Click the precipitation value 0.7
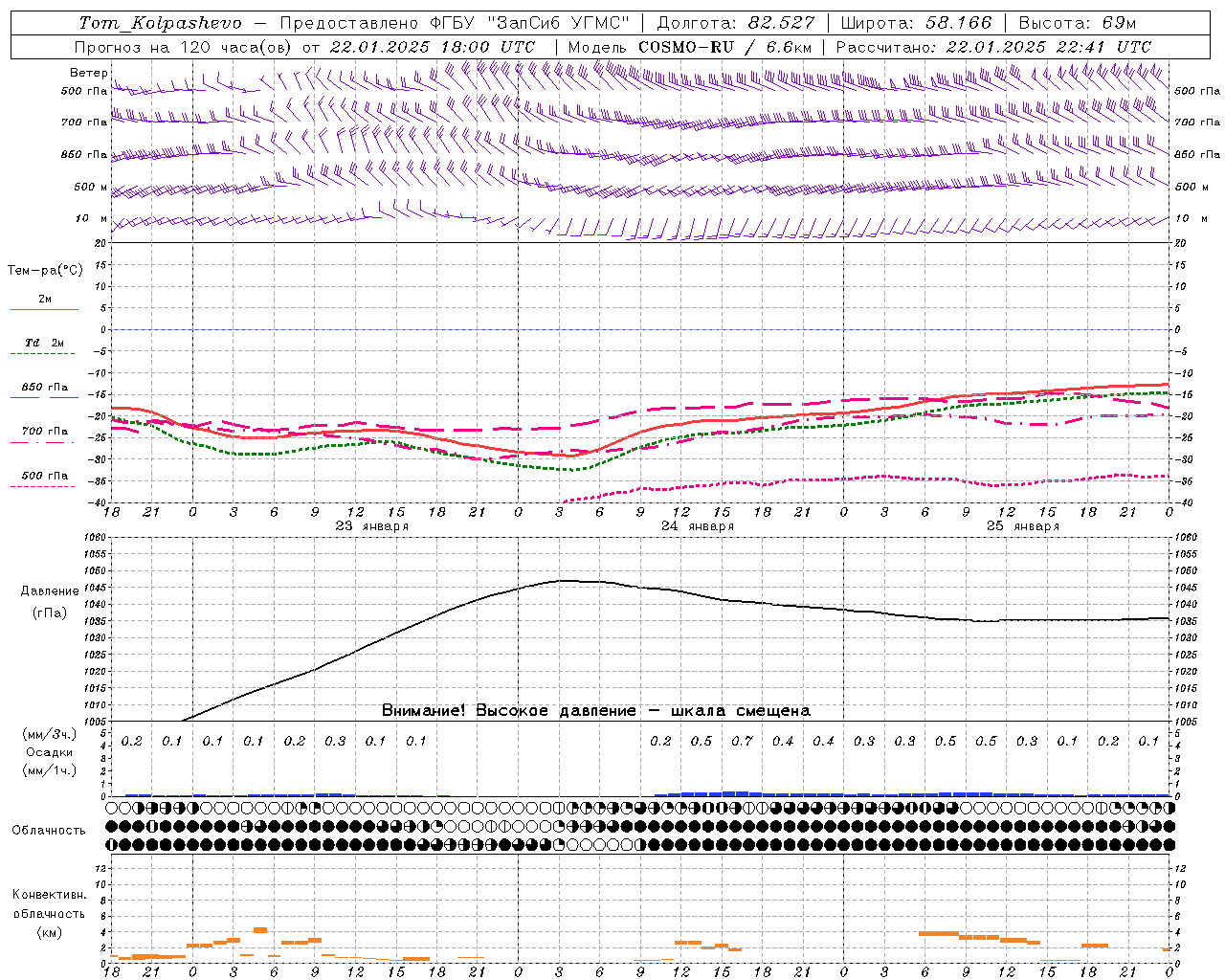Viewport: 1225px width, 980px height. (x=742, y=742)
